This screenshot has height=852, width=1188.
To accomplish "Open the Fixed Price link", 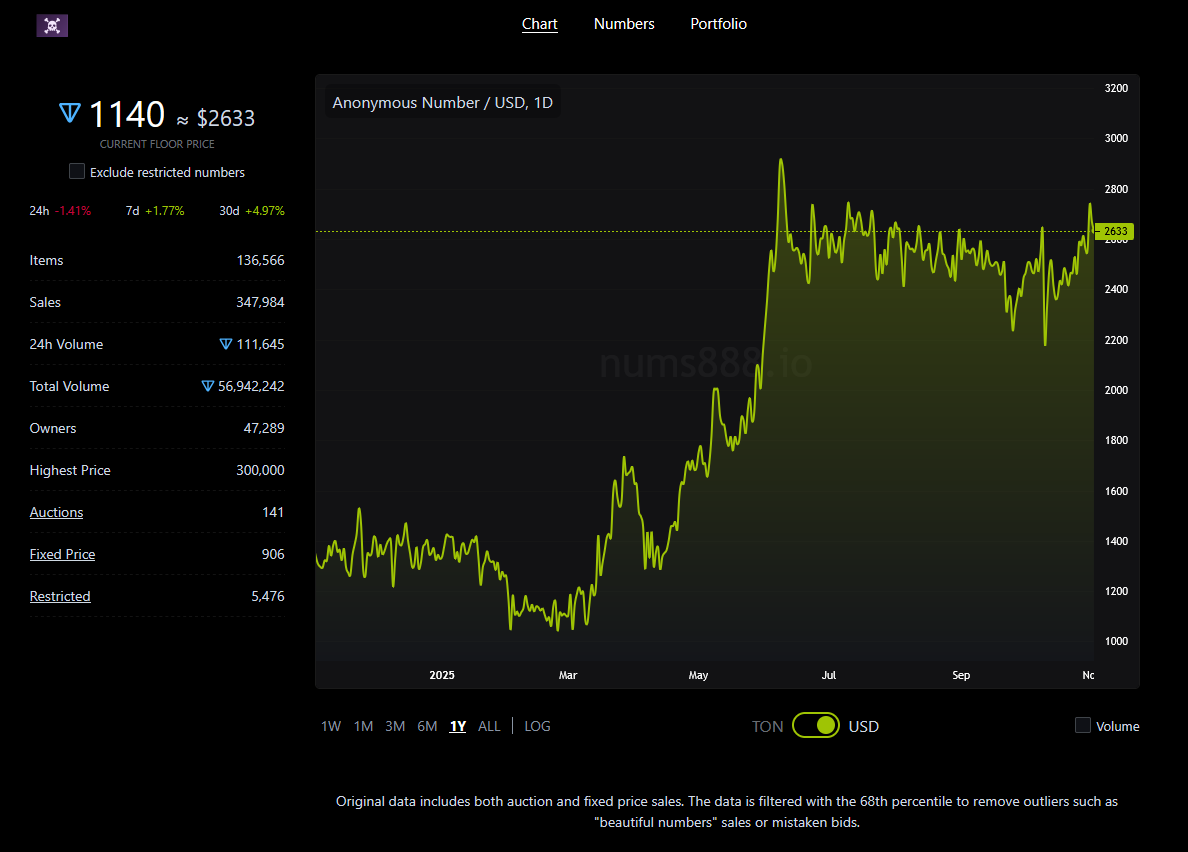I will pos(62,554).
